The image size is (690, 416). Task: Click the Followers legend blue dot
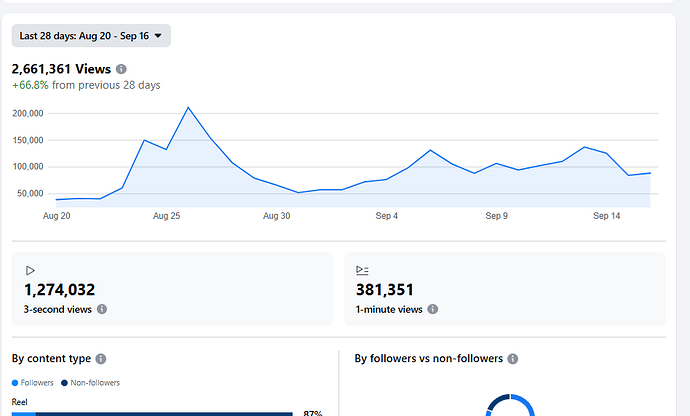[x=15, y=383]
